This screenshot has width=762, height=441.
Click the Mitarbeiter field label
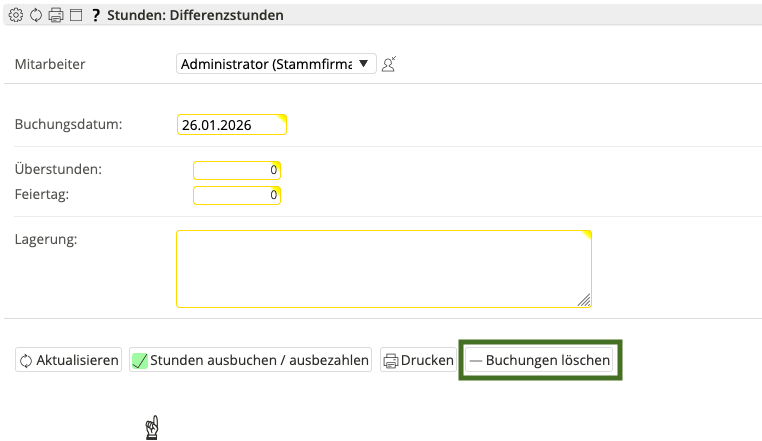50,64
